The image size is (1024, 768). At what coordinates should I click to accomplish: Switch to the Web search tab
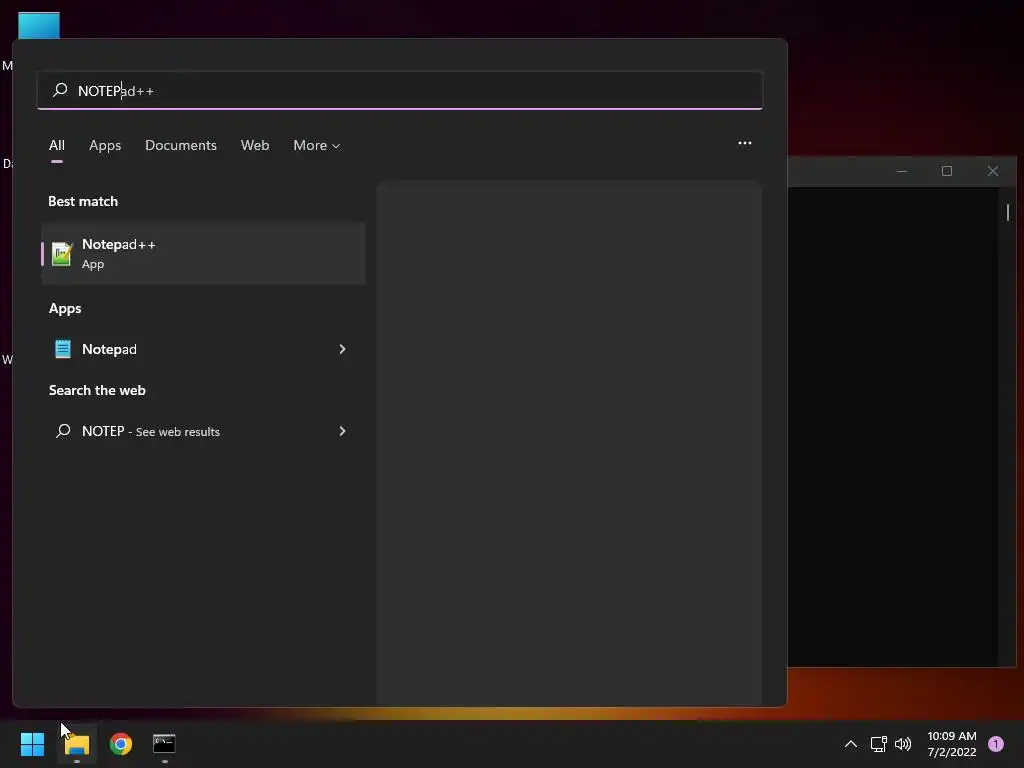click(255, 146)
